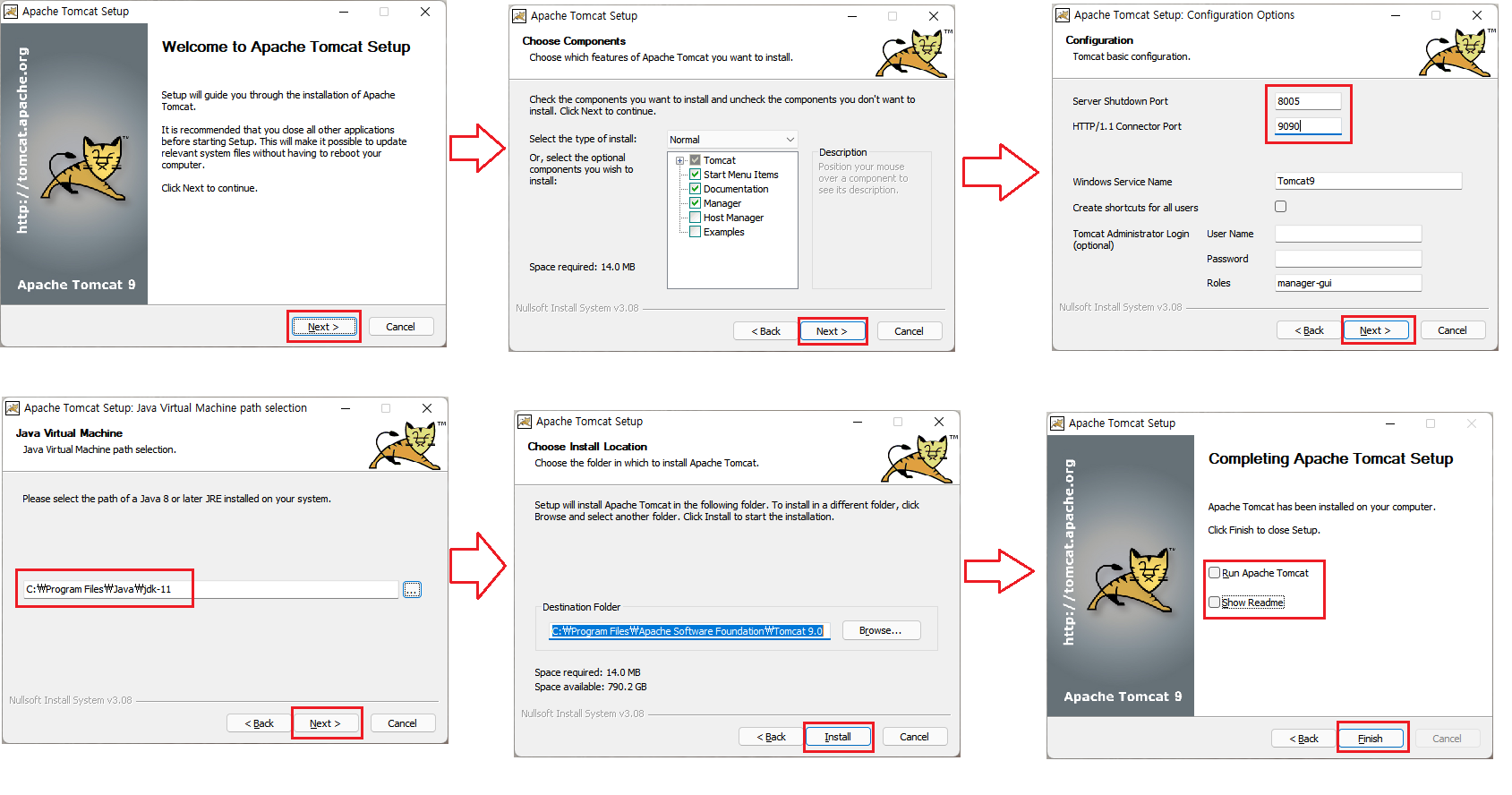Click Next in the Configuration Options window
This screenshot has width=1512, height=795.
[1375, 330]
